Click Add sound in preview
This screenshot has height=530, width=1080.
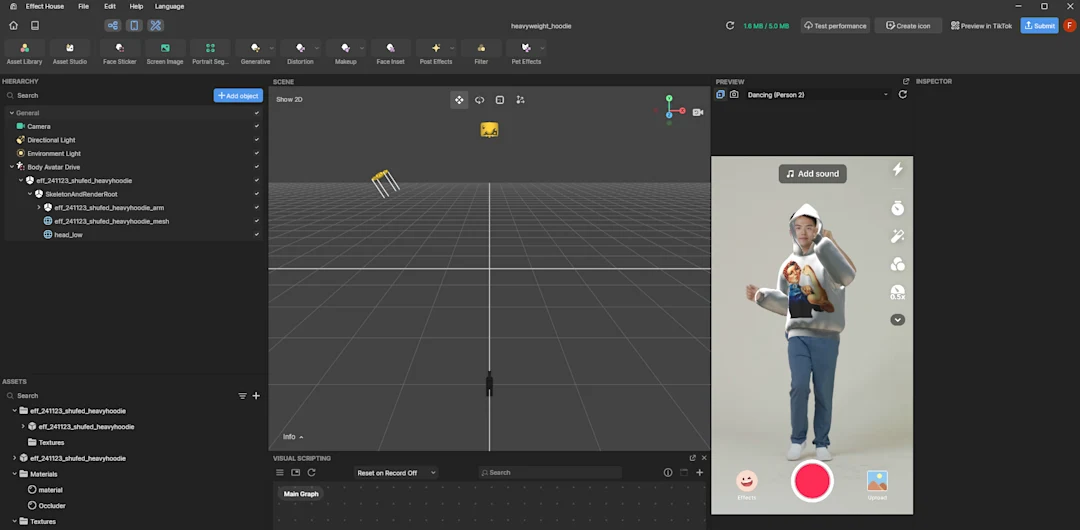[813, 174]
